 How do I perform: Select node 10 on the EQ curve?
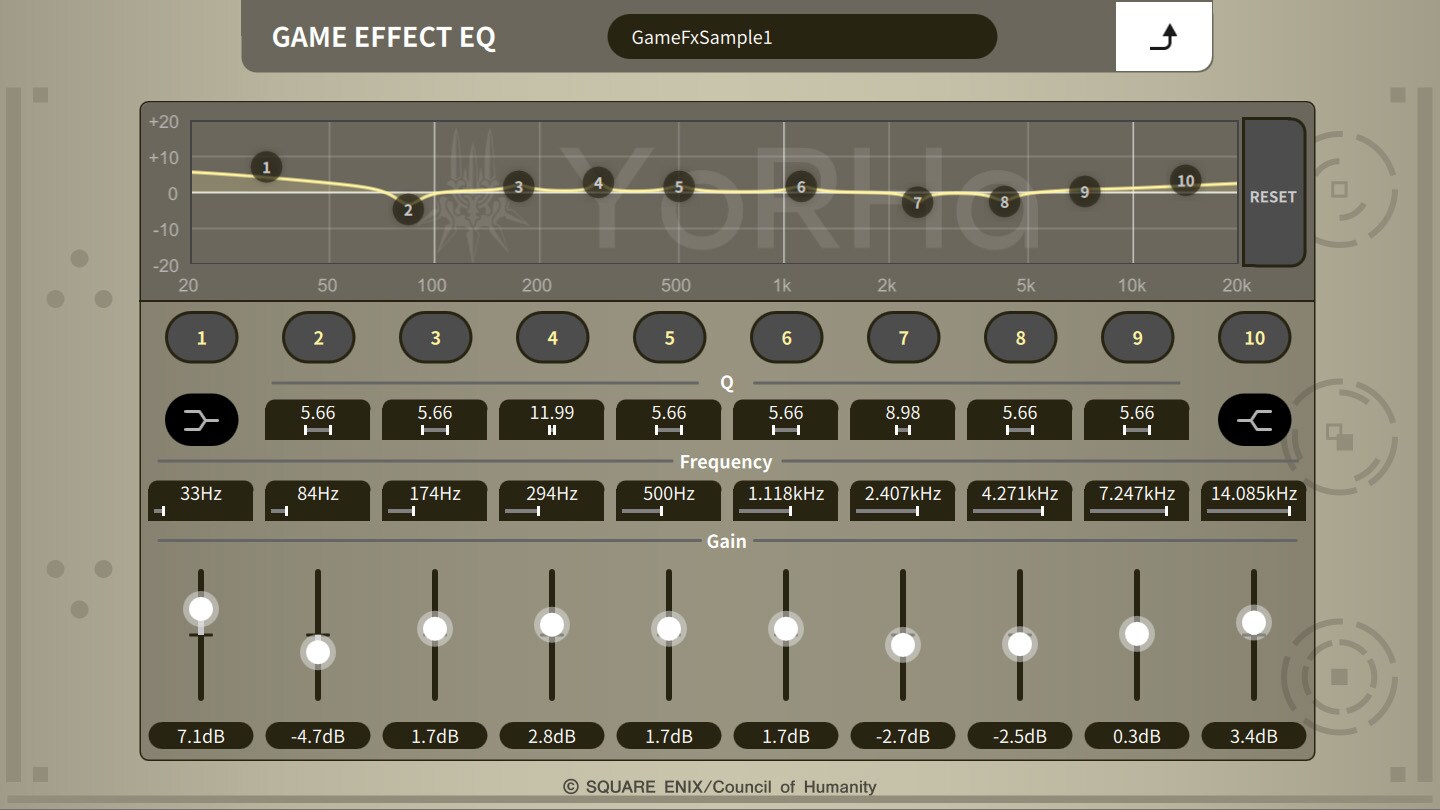[1185, 181]
